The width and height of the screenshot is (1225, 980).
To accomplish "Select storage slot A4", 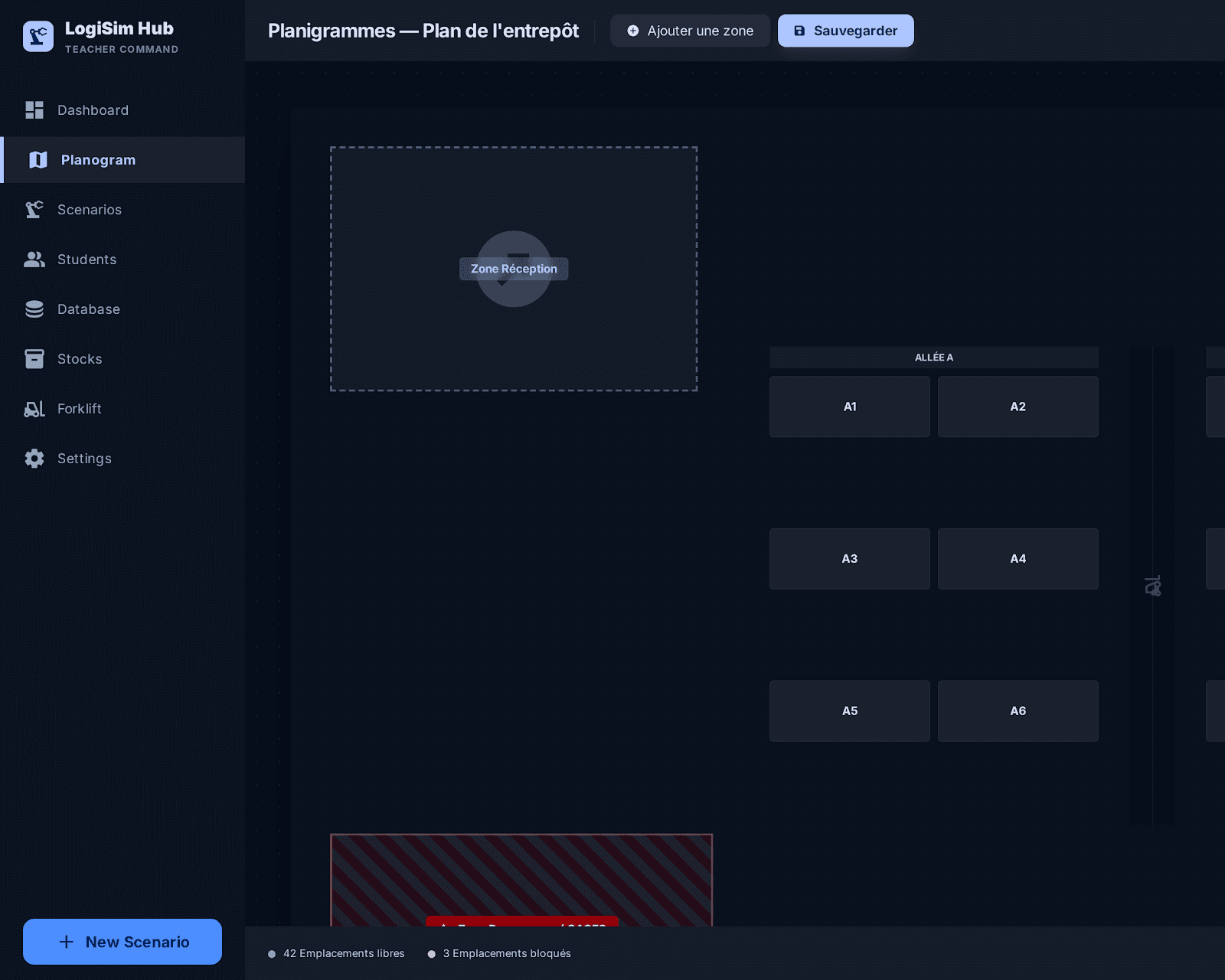I will (x=1018, y=559).
